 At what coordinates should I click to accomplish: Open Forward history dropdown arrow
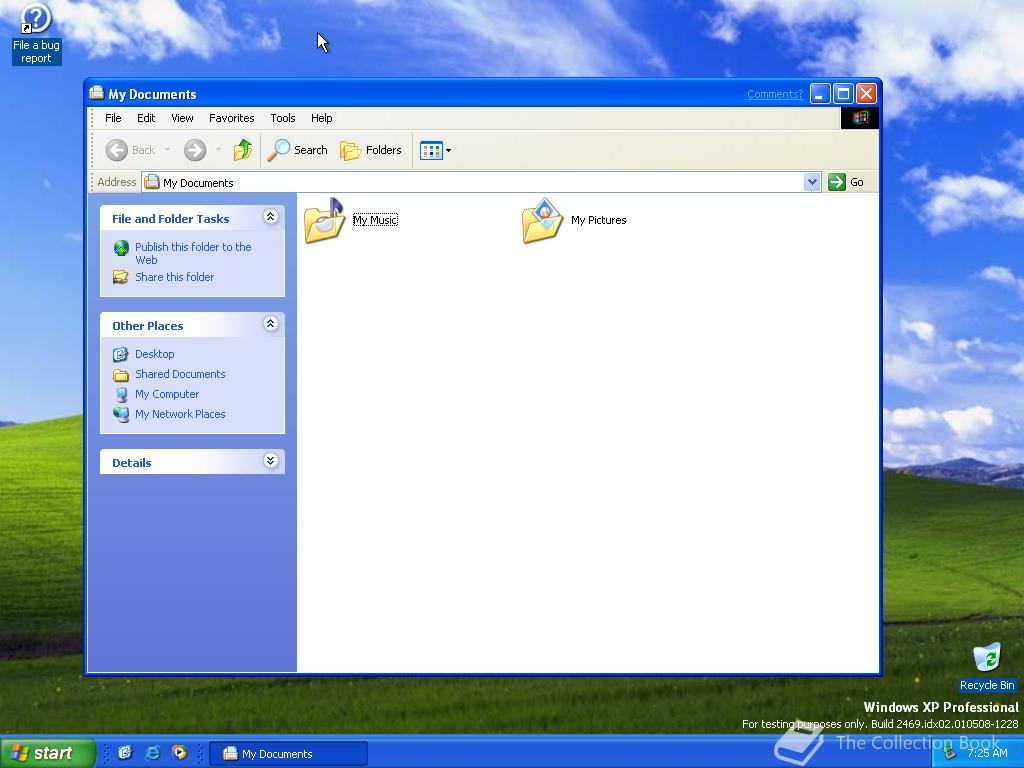click(x=218, y=150)
